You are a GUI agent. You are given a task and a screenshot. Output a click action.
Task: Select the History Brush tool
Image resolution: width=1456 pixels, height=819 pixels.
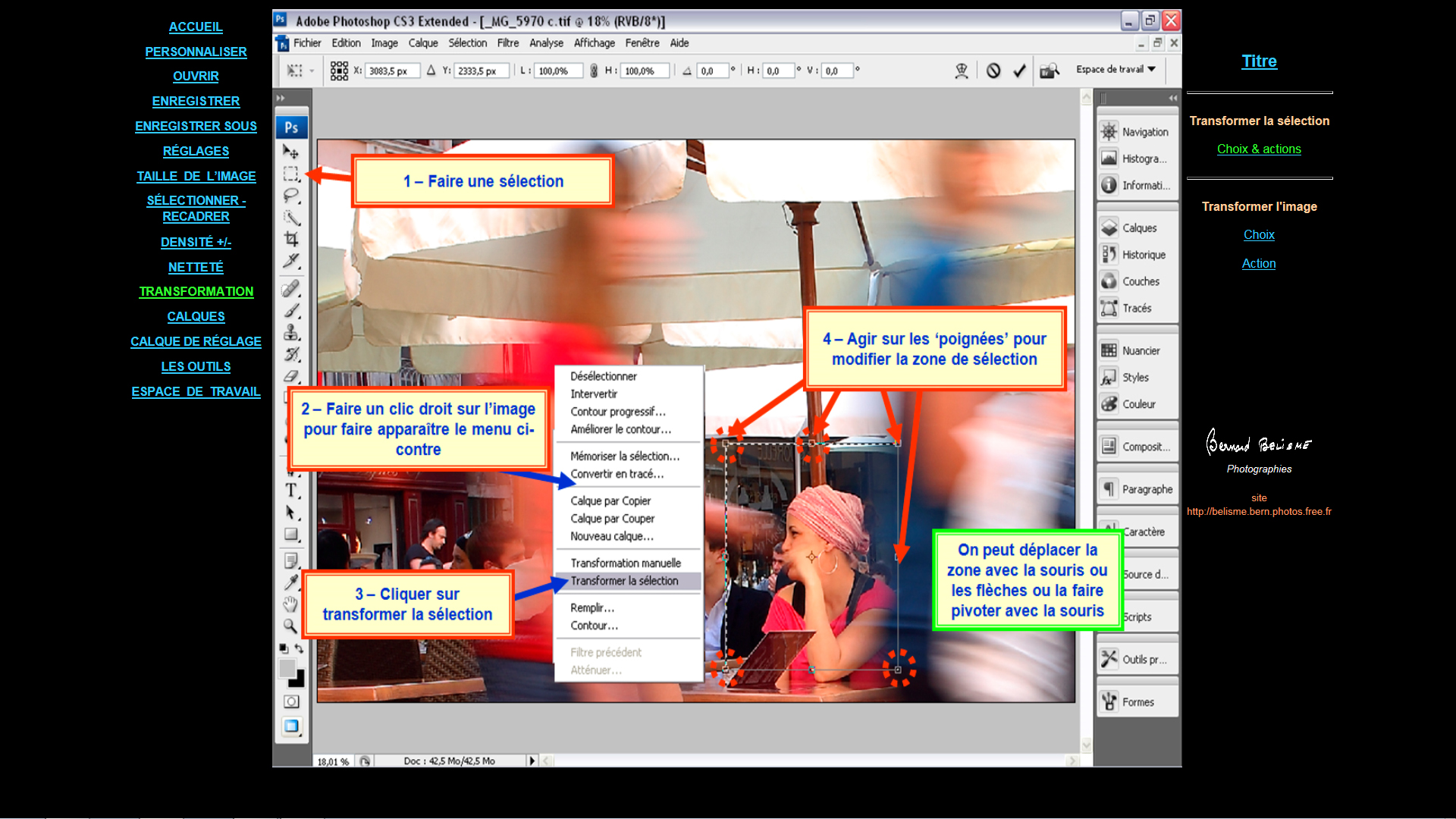point(291,354)
